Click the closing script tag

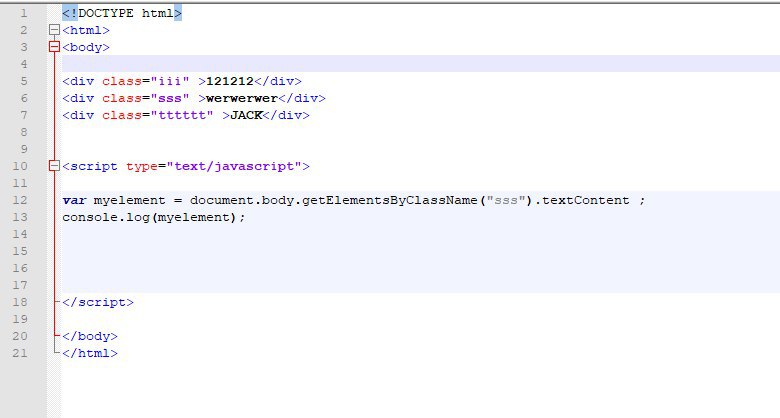[x=98, y=302]
